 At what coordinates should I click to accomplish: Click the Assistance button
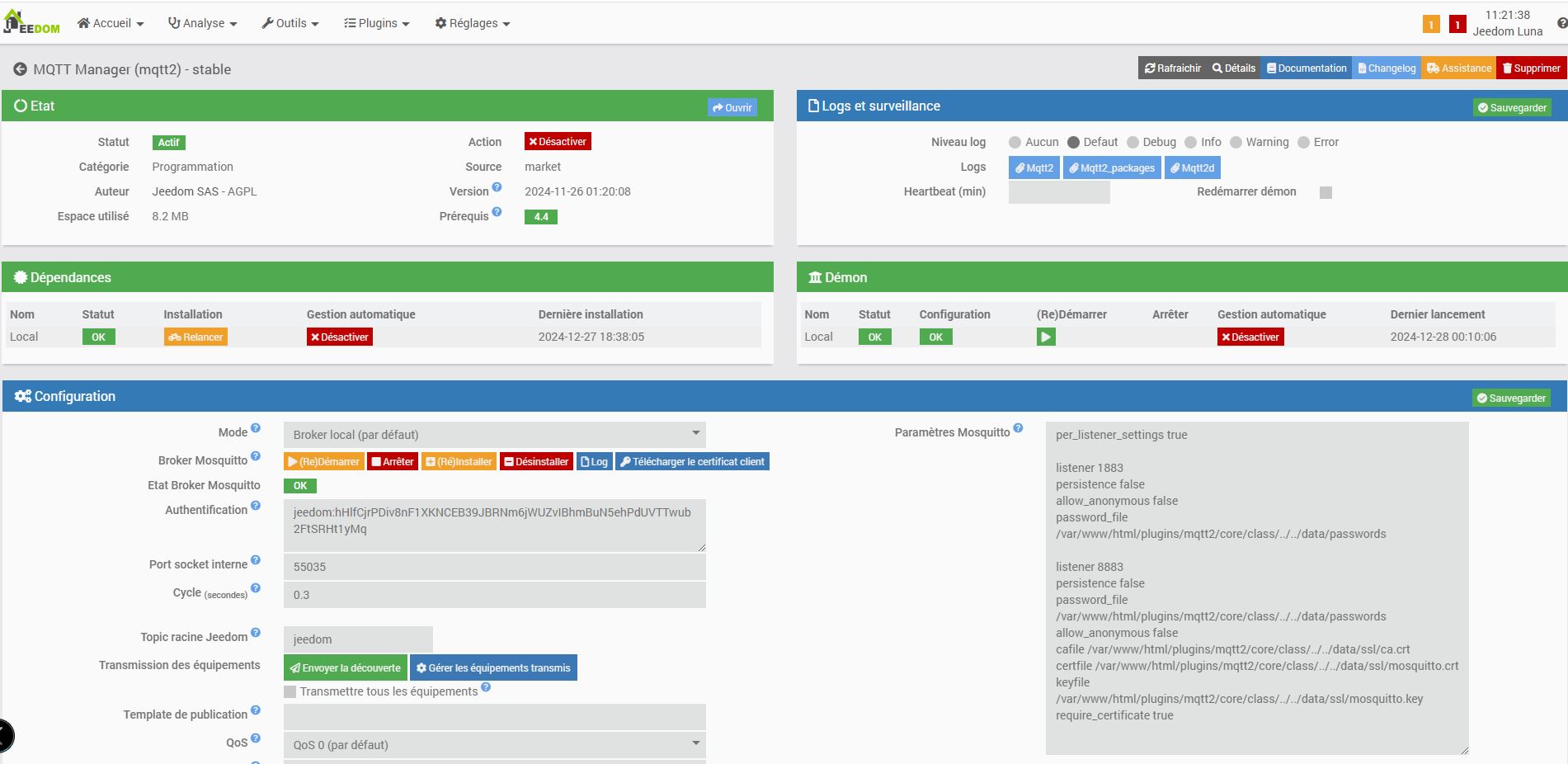[1459, 68]
